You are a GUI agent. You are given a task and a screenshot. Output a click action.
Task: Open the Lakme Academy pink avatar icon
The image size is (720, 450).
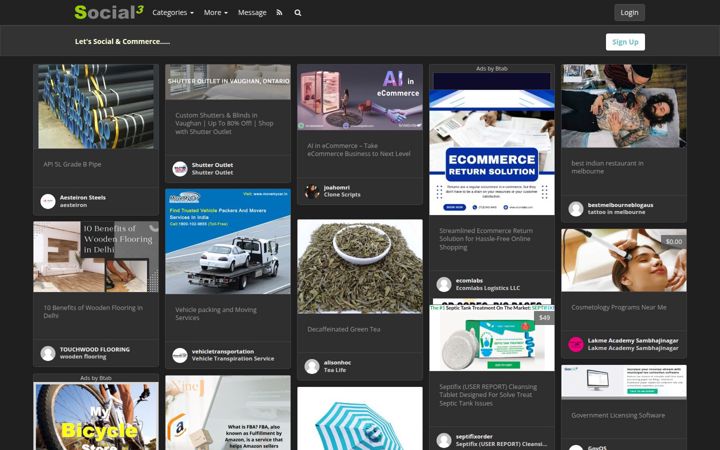pos(576,344)
